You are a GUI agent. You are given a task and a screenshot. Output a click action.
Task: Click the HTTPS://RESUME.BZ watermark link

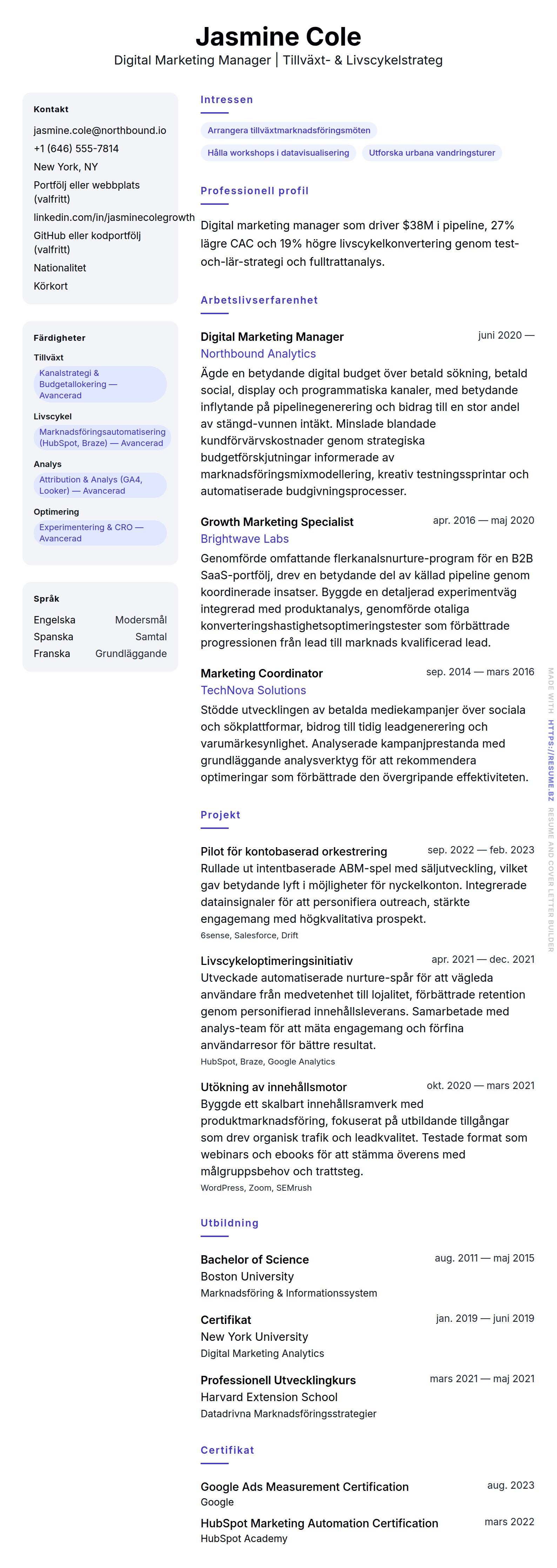click(x=550, y=760)
